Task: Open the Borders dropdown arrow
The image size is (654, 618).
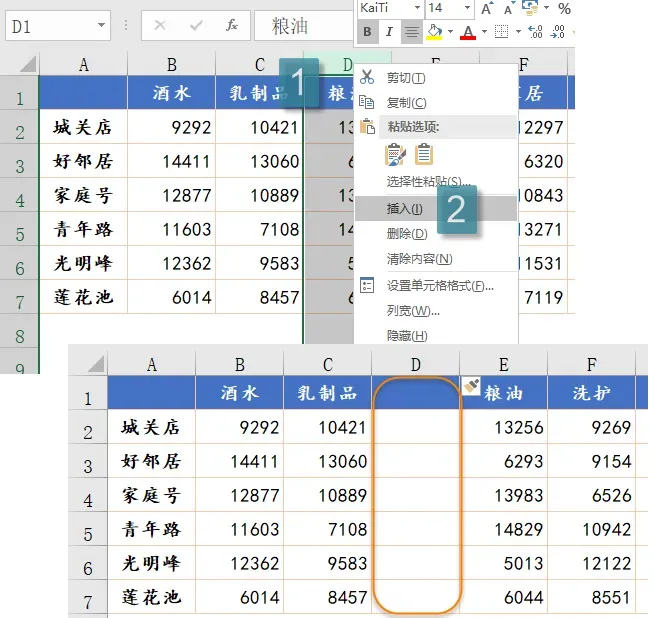Action: (518, 32)
